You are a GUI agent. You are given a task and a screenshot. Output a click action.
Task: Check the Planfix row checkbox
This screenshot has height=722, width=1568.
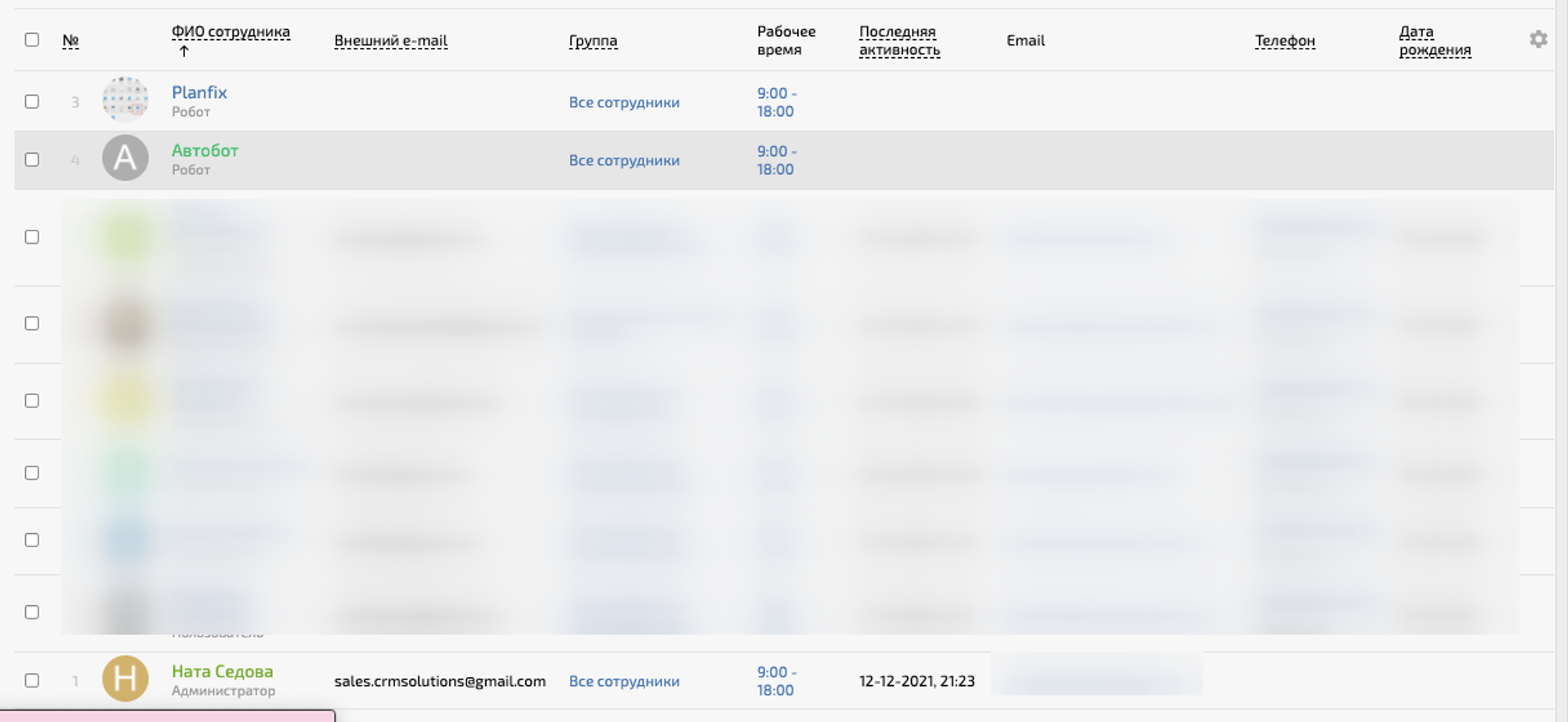(x=32, y=102)
